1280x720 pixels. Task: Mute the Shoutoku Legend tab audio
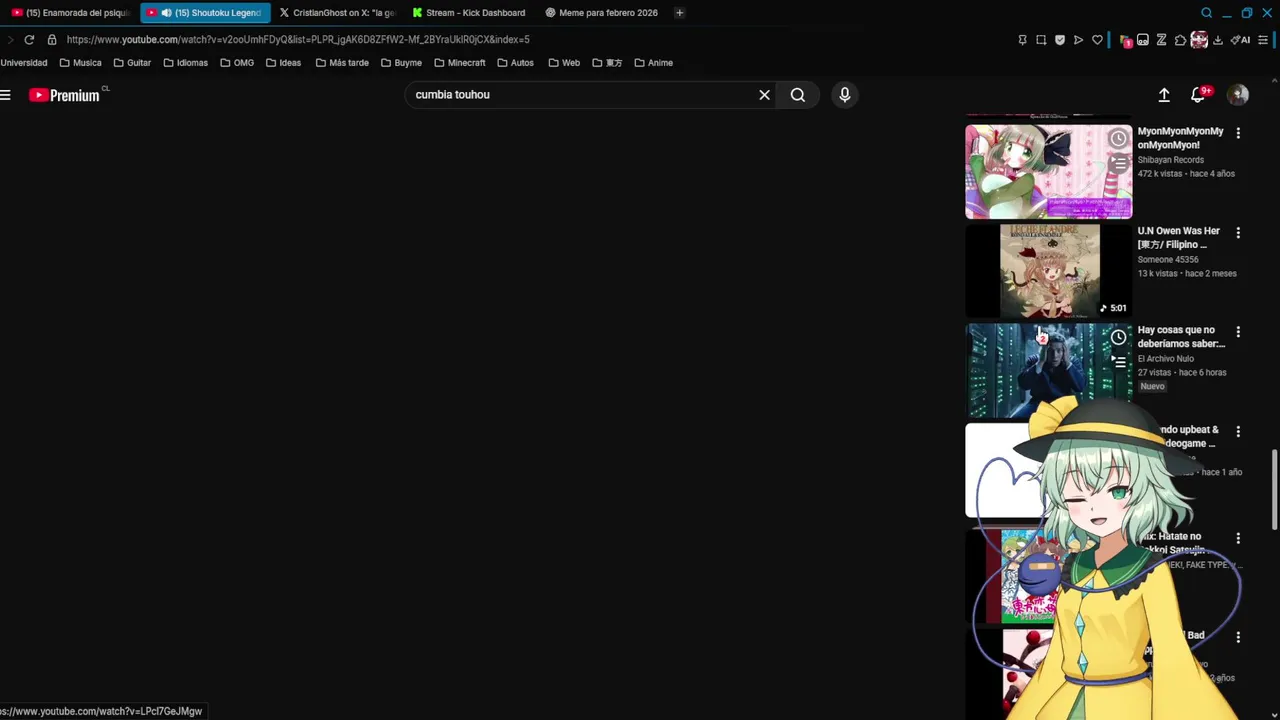coord(166,13)
